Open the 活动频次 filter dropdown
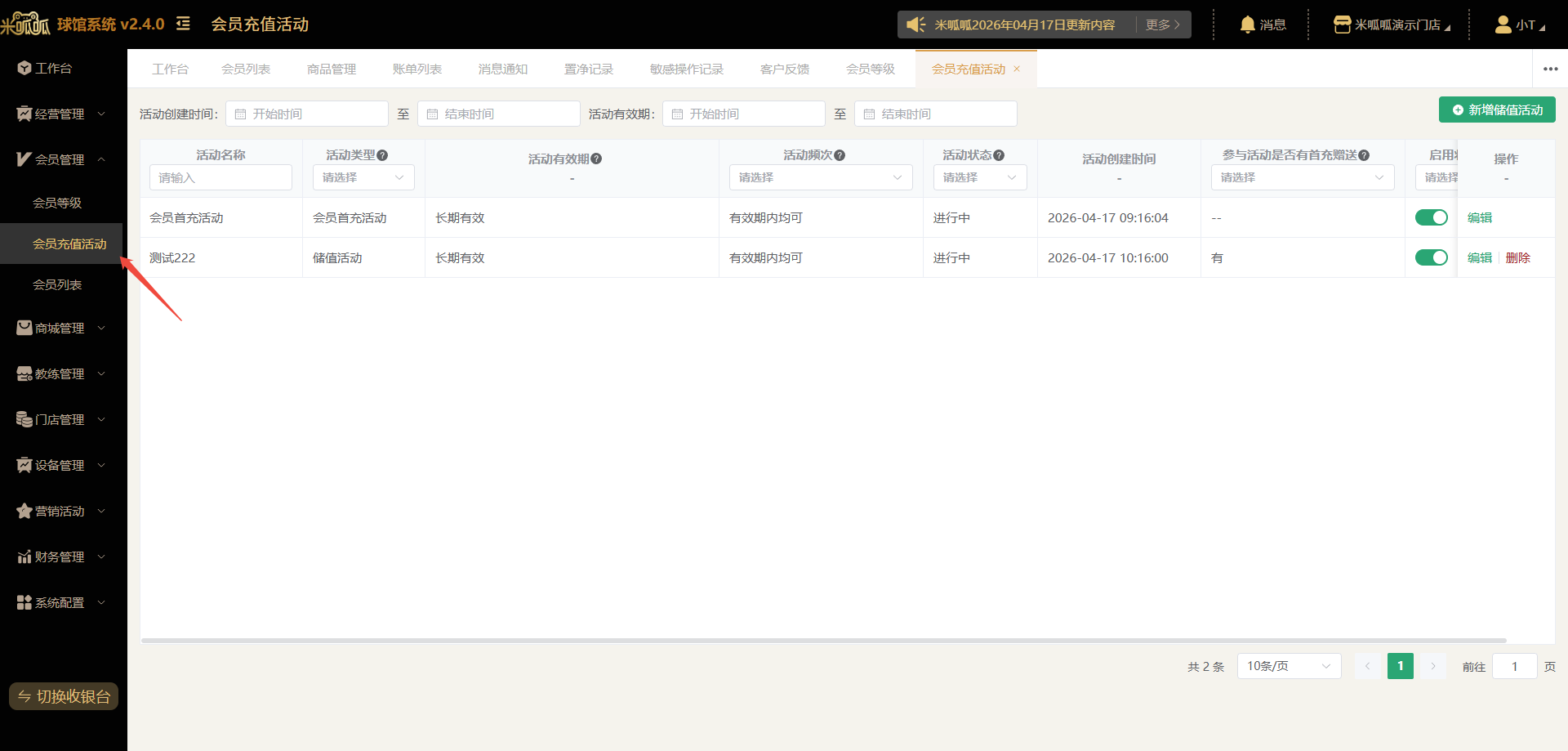Viewport: 1568px width, 751px height. (x=821, y=177)
